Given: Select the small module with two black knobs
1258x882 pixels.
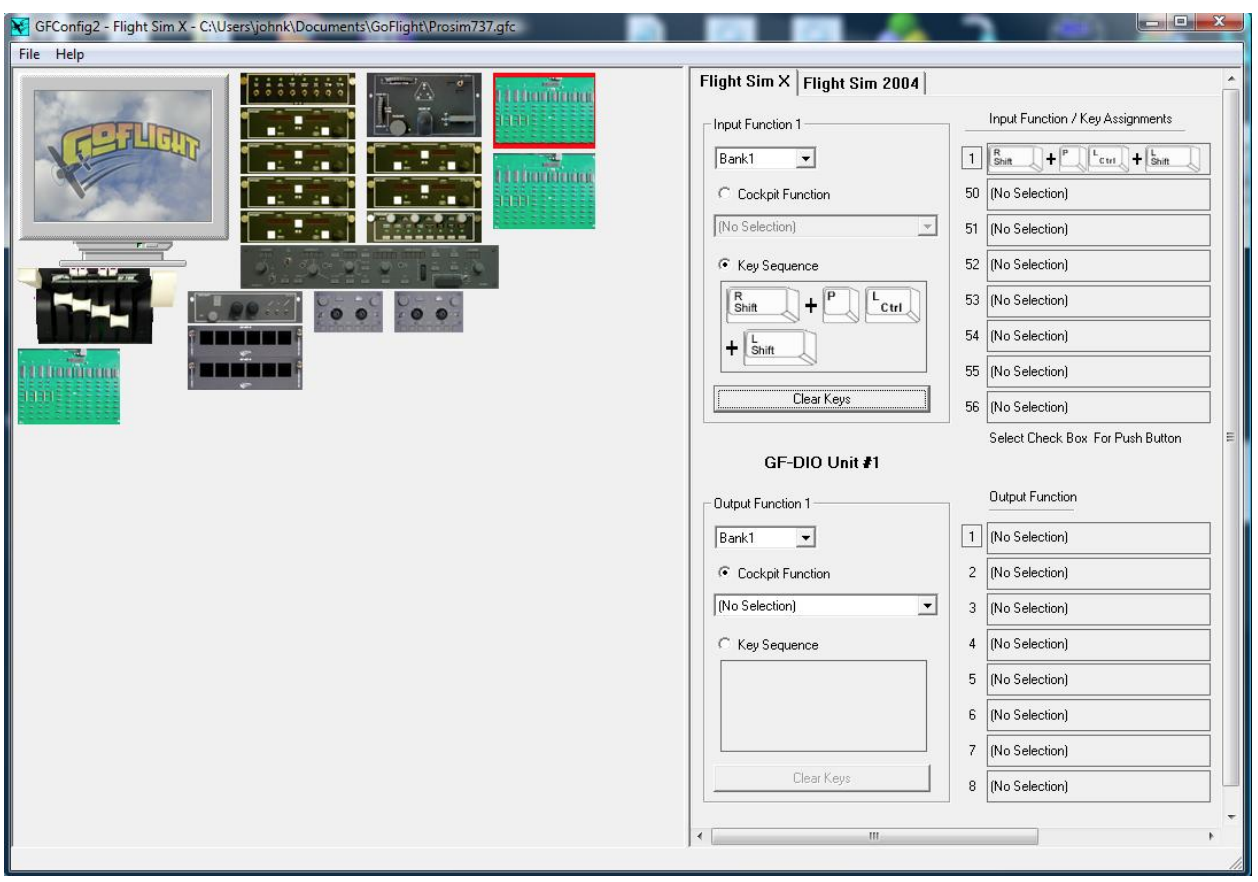Looking at the screenshot, I should tap(246, 307).
